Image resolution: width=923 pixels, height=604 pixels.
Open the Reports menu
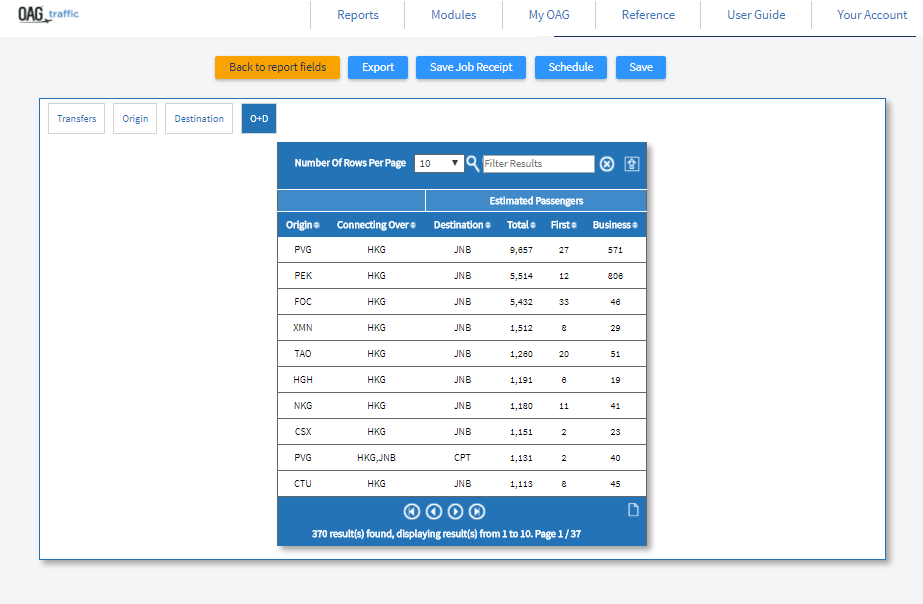(x=358, y=15)
